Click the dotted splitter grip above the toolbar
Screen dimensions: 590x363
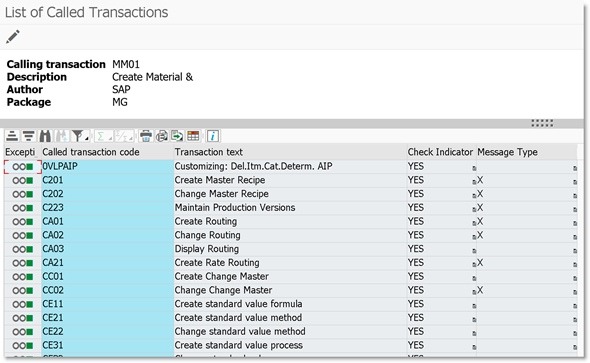click(x=542, y=123)
